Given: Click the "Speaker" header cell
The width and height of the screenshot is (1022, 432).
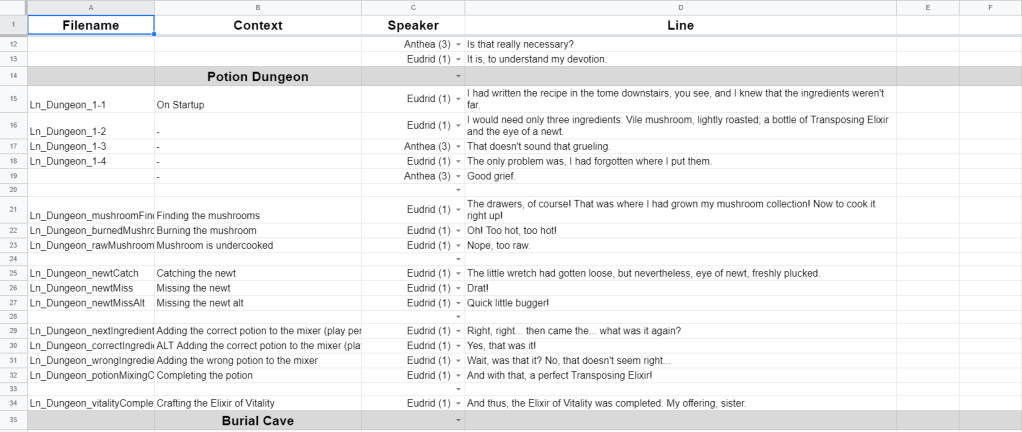Looking at the screenshot, I should click(x=413, y=25).
